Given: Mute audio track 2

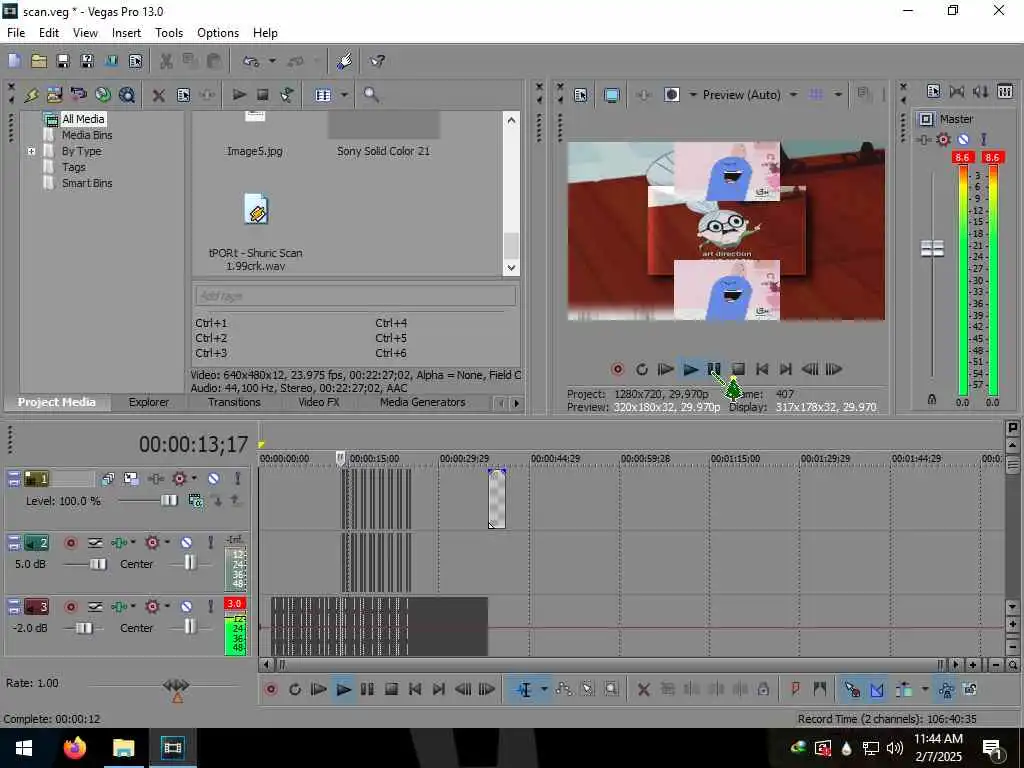Looking at the screenshot, I should point(187,543).
